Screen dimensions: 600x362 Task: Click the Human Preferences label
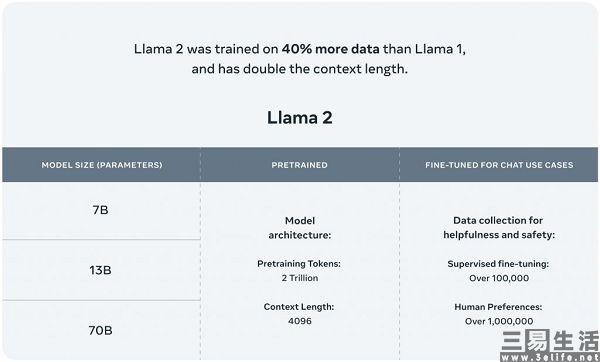498,307
